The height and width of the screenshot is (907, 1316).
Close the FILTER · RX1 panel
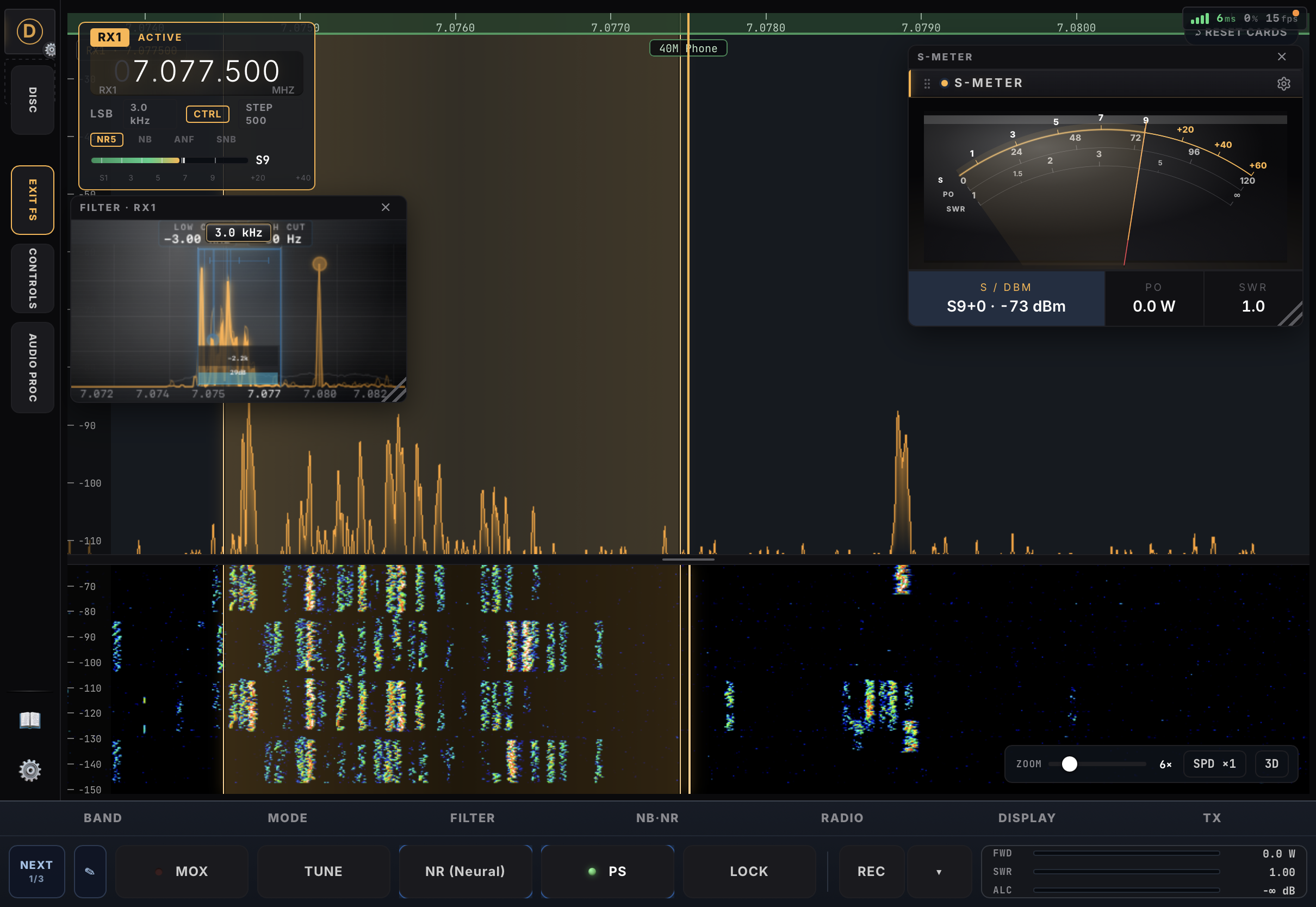386,207
